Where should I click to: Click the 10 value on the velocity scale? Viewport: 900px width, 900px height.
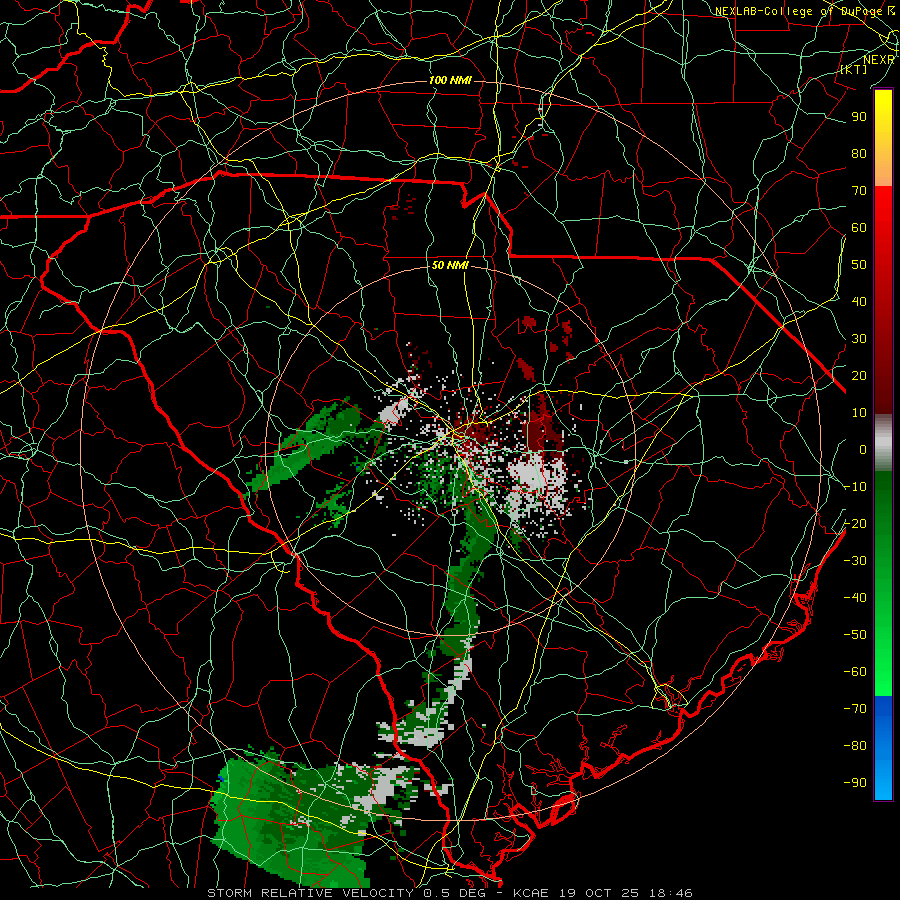click(x=859, y=413)
